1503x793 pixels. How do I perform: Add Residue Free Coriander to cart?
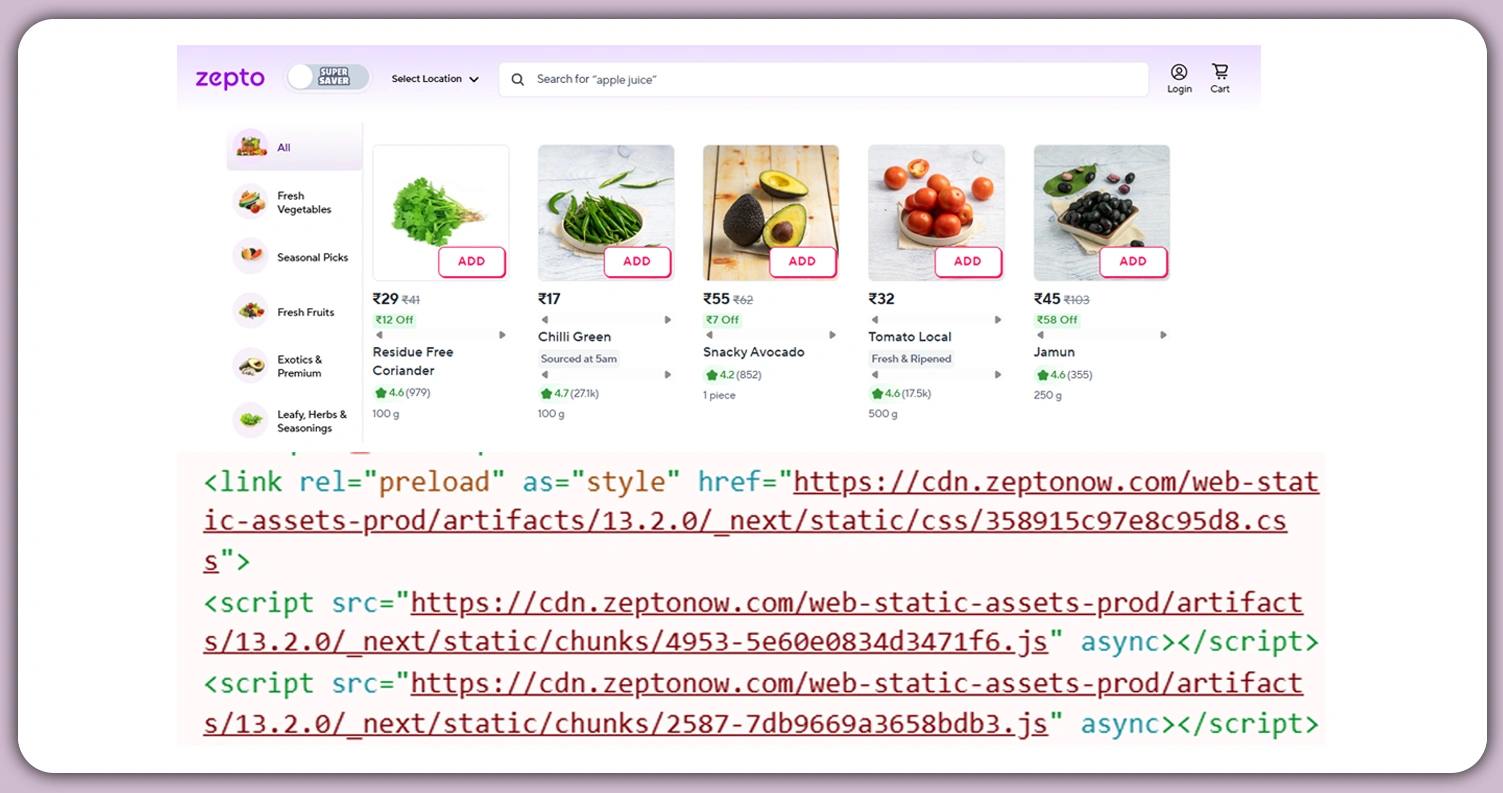pyautogui.click(x=472, y=261)
